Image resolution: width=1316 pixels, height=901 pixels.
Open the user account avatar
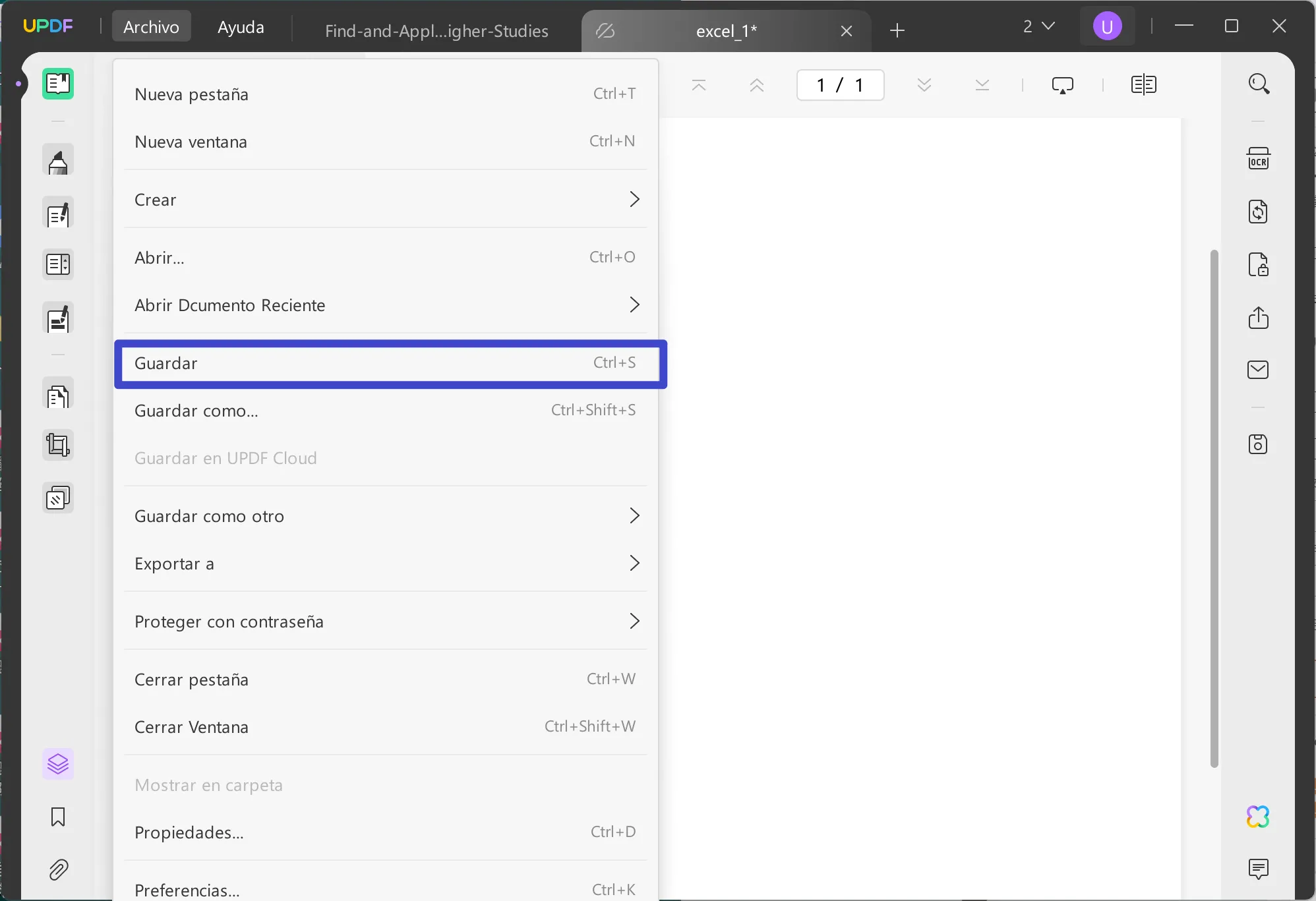pos(1108,26)
